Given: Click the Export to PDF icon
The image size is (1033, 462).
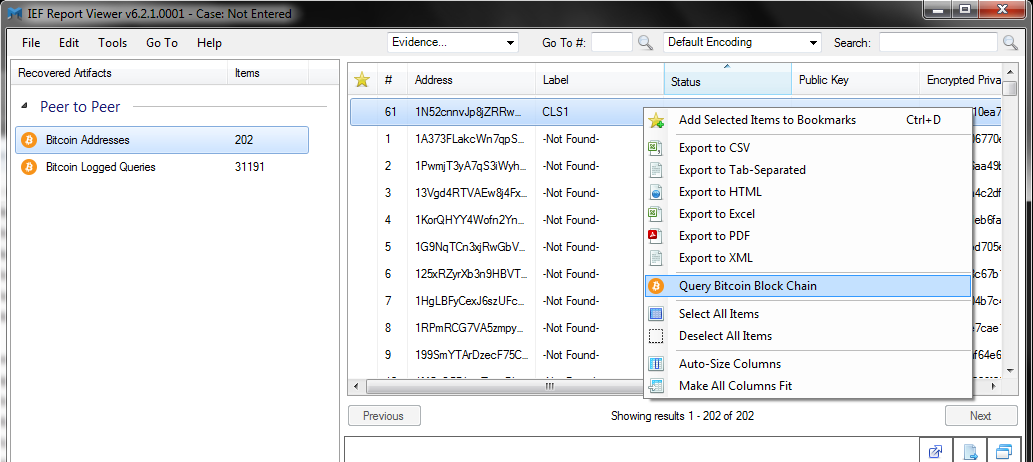Looking at the screenshot, I should (655, 236).
